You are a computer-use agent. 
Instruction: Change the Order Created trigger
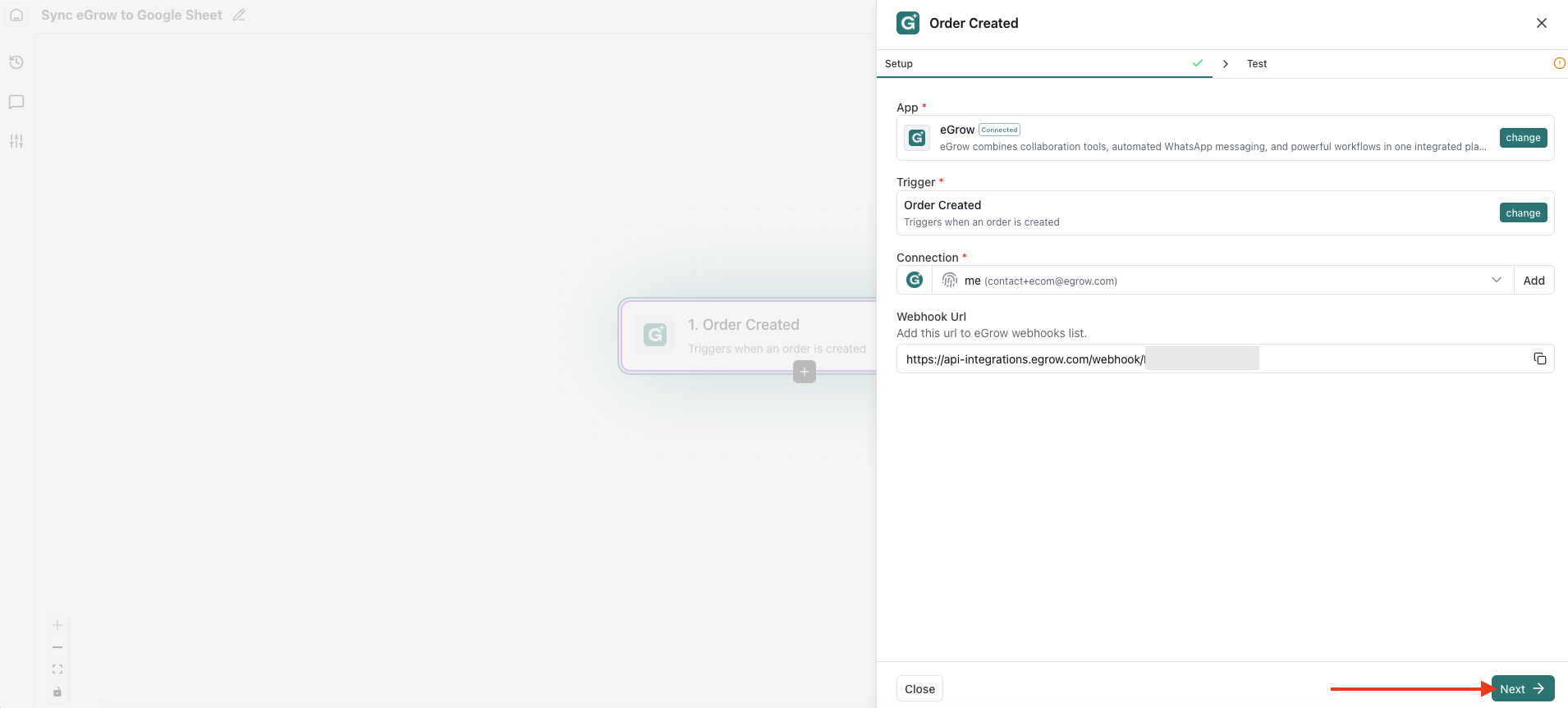(x=1523, y=212)
